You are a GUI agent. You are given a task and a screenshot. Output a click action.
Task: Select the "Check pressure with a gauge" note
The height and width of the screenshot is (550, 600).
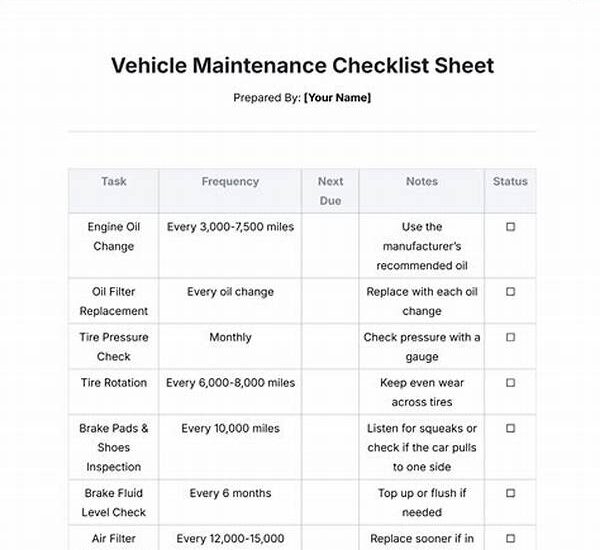422,347
